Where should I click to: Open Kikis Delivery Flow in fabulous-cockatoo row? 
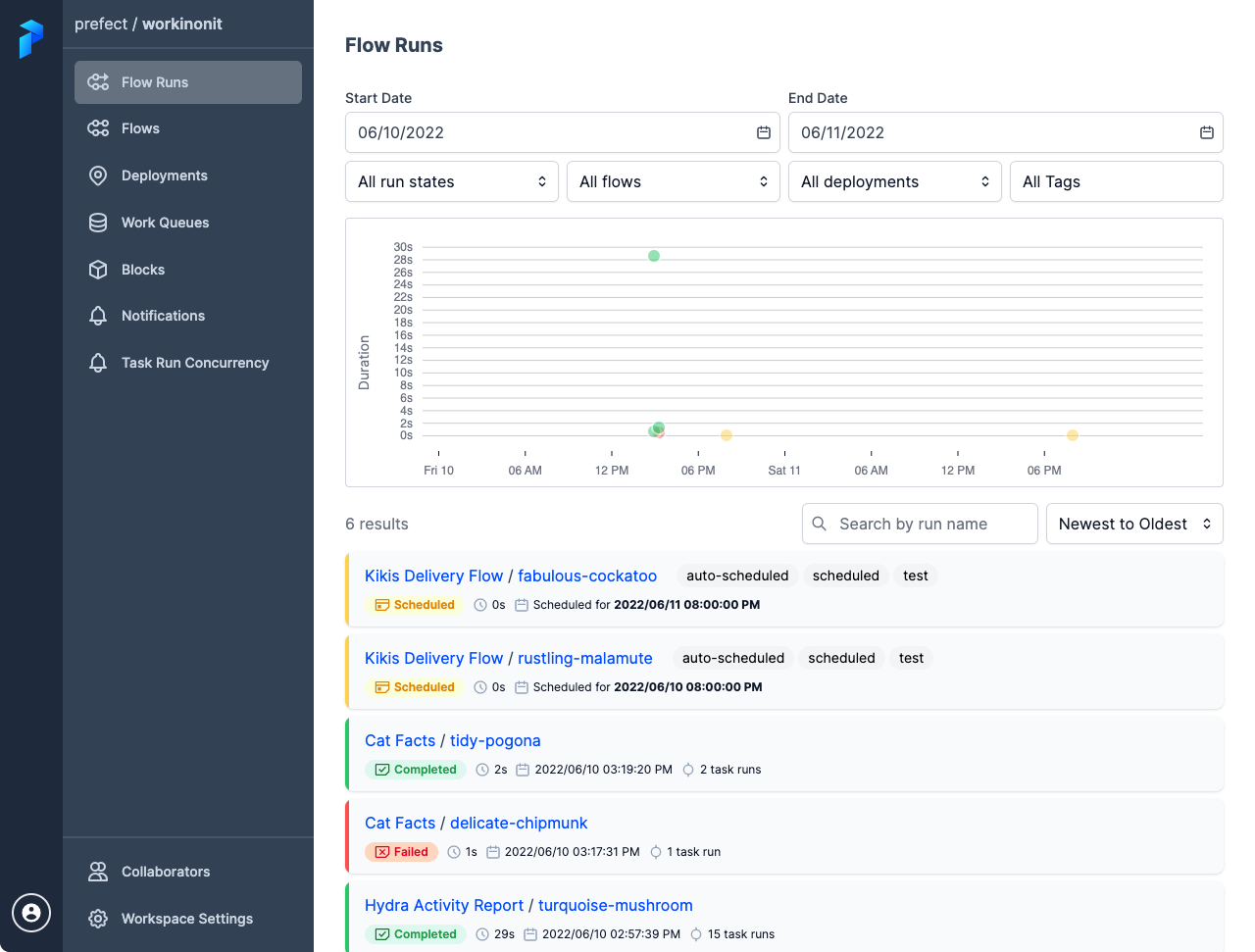click(x=433, y=576)
